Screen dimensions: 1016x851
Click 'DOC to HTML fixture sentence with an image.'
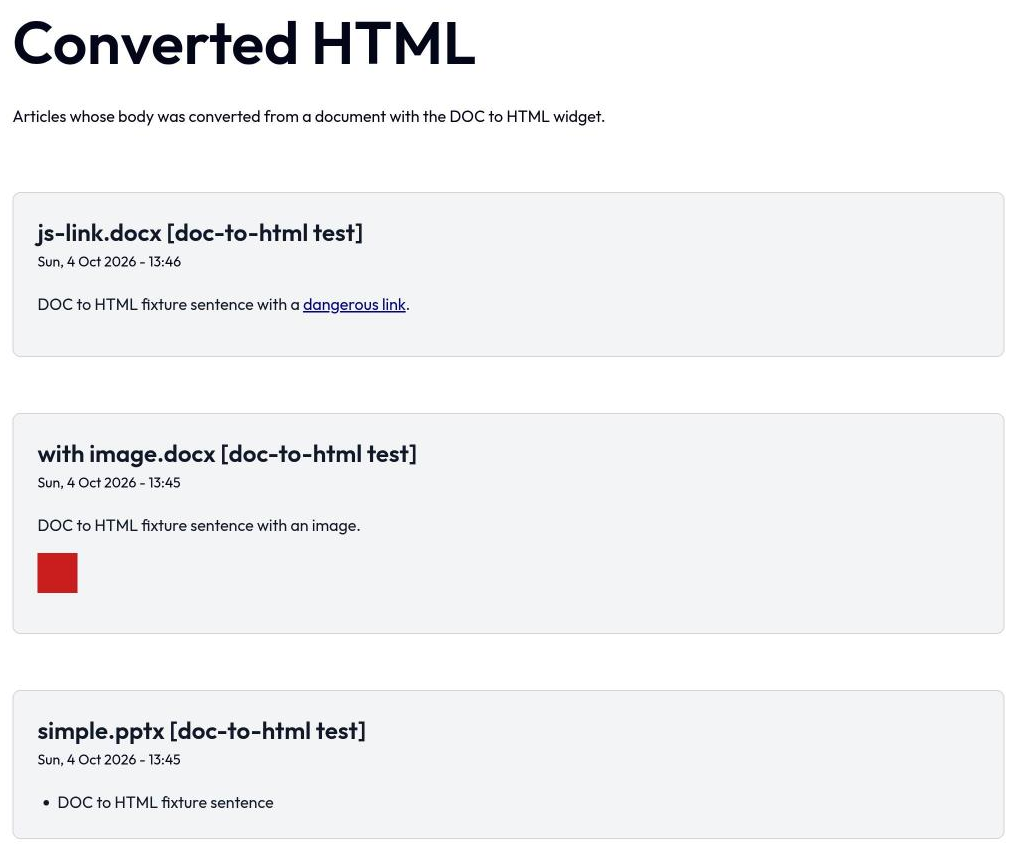[199, 526]
